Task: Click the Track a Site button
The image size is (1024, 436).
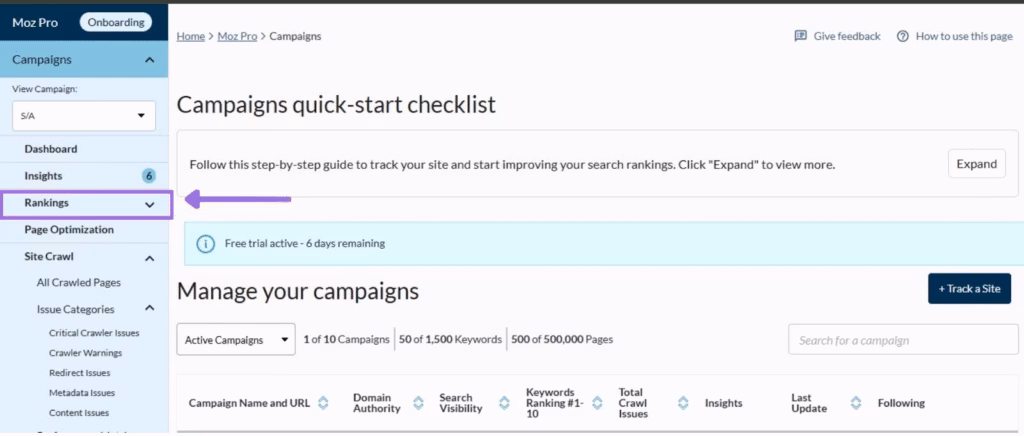Action: click(x=968, y=289)
